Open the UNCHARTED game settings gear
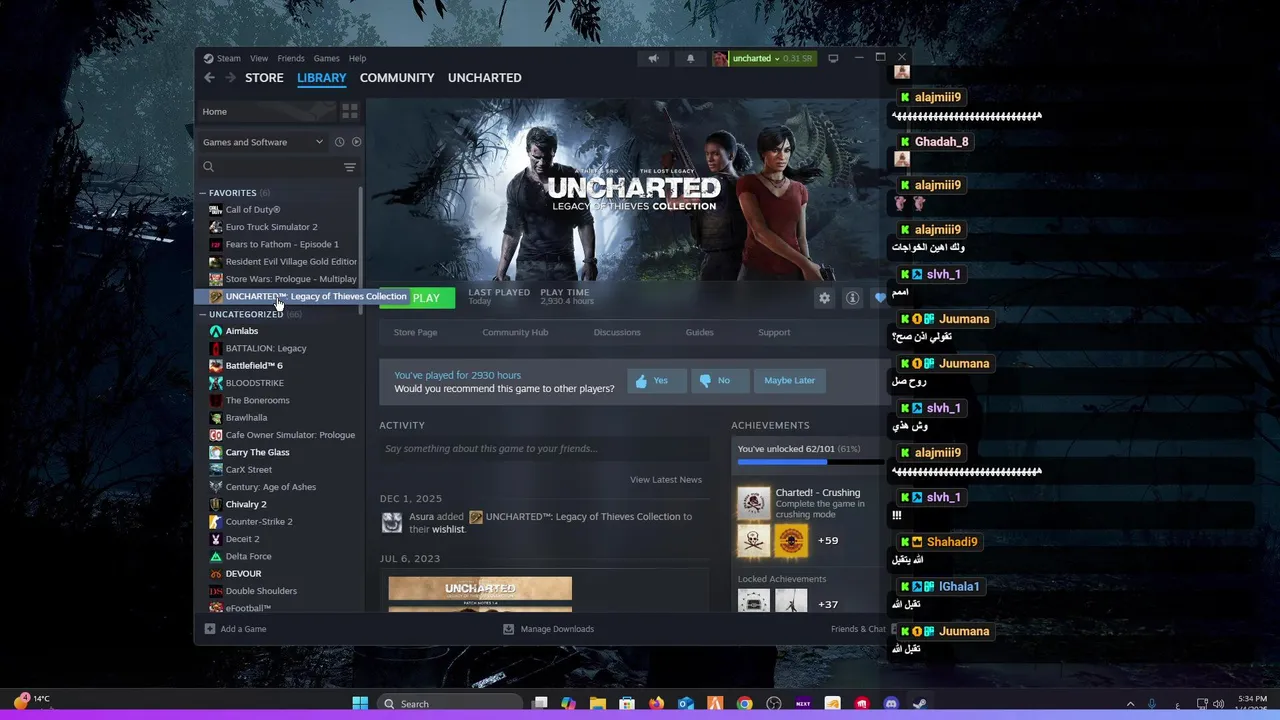Screen dimensions: 1280x720 click(x=824, y=298)
